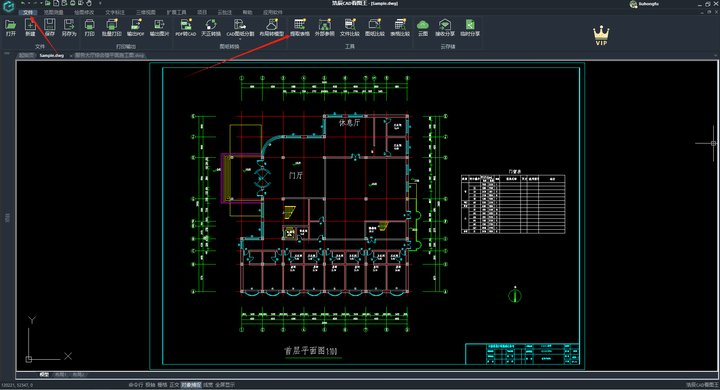This screenshot has height=390, width=720.
Task: Select the 输出PDF export icon
Action: click(135, 28)
